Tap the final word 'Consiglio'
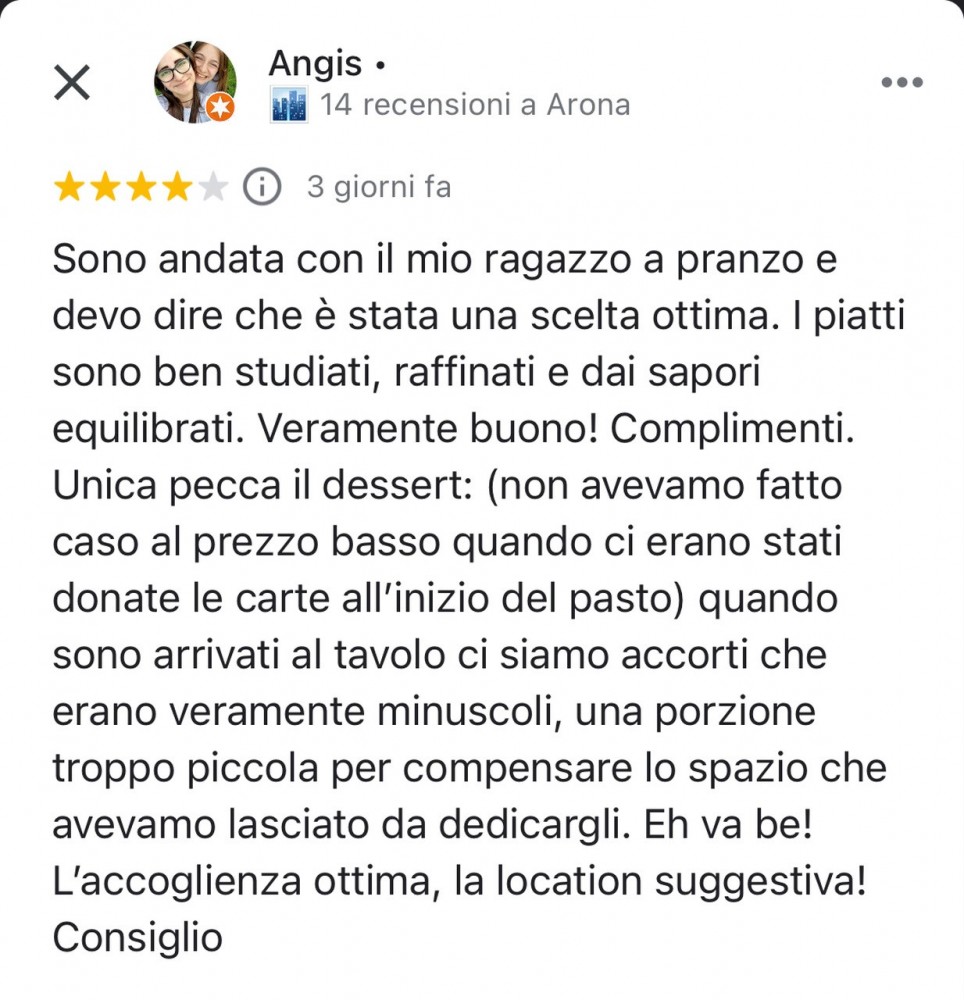964x1000 pixels. point(137,939)
